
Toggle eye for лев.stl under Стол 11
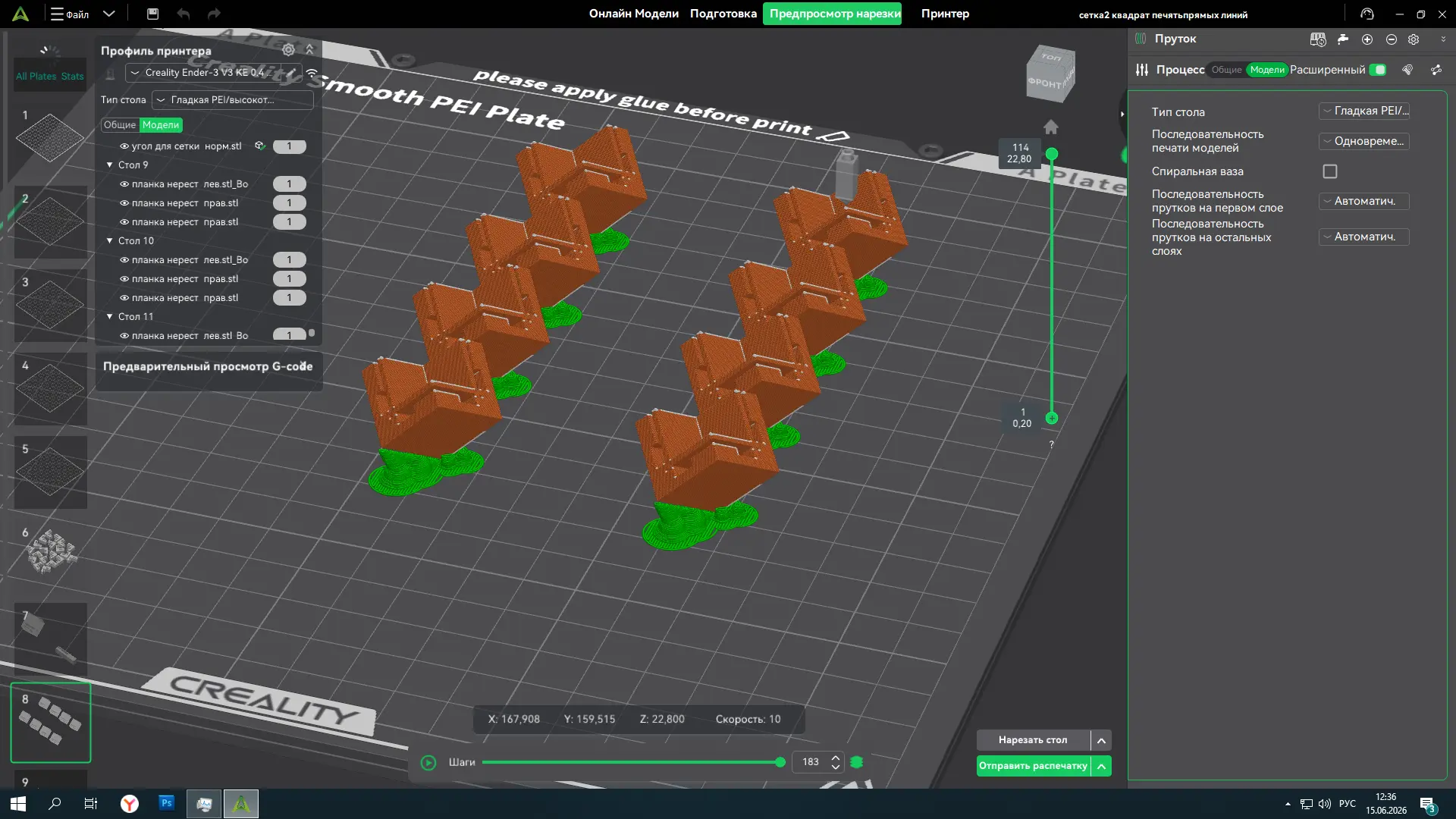click(124, 336)
